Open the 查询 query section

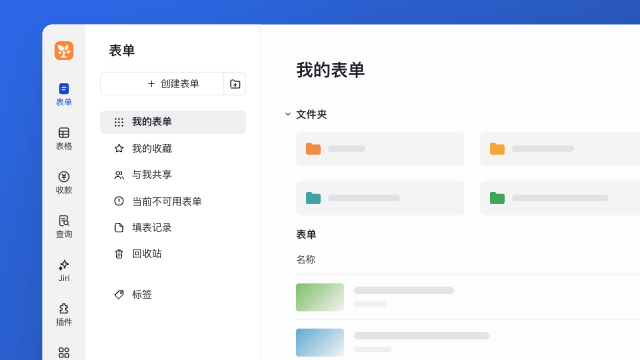[x=64, y=227]
